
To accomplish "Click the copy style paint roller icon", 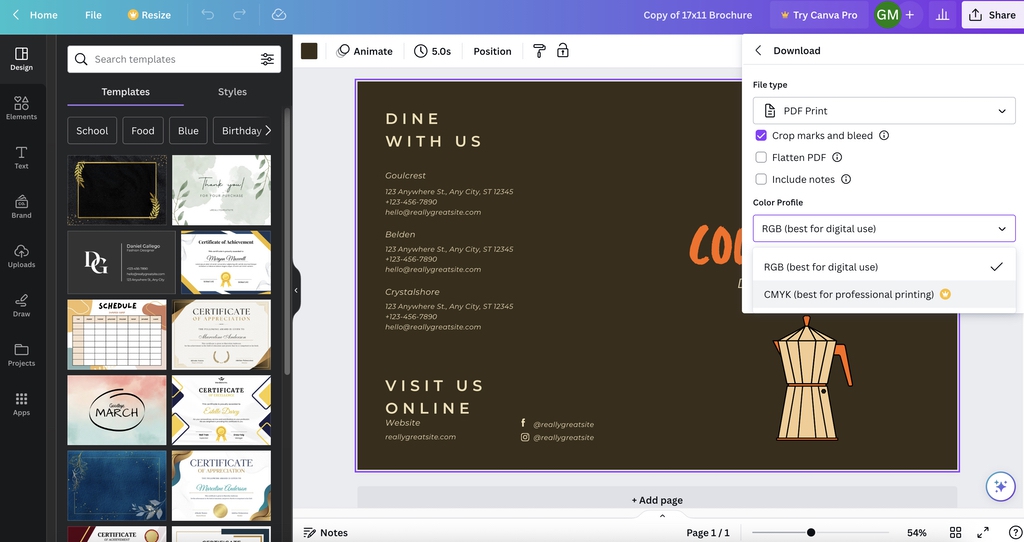I will pos(539,51).
